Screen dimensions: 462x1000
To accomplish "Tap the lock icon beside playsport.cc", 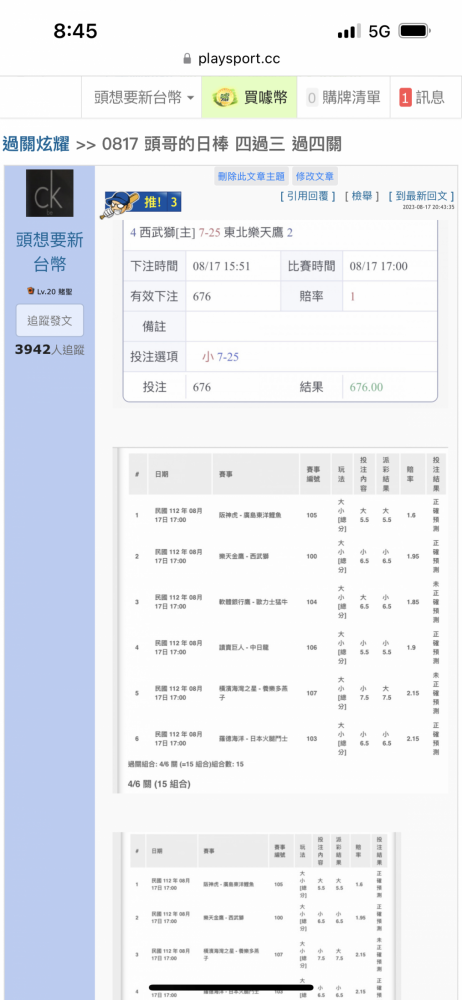I will [187, 59].
